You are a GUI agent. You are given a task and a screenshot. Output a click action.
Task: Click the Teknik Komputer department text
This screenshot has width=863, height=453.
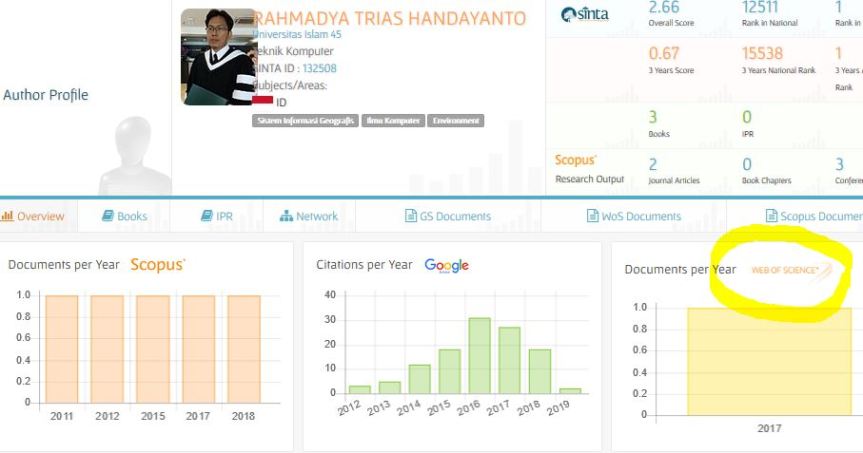coord(295,51)
